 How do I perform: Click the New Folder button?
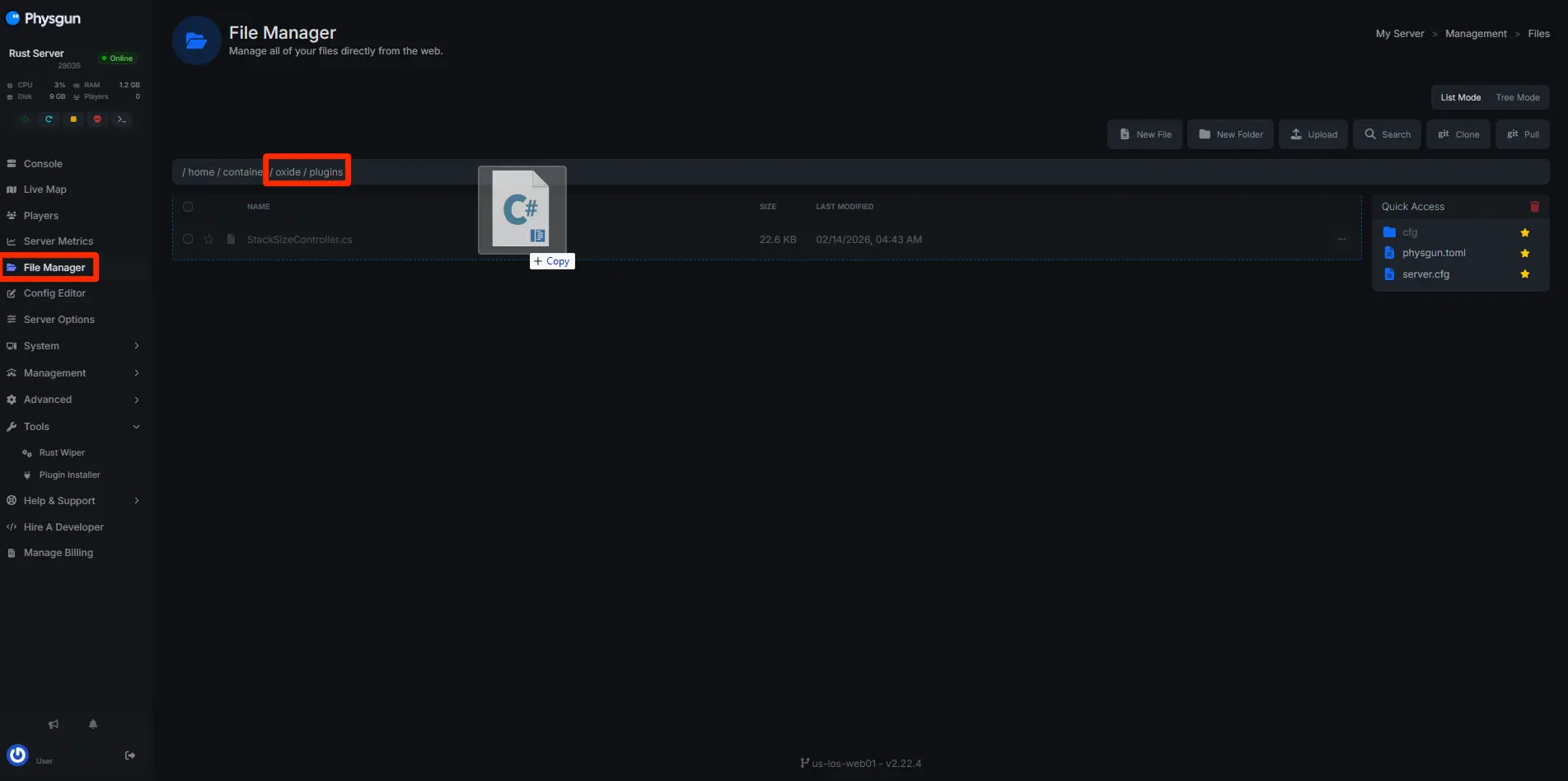point(1231,134)
